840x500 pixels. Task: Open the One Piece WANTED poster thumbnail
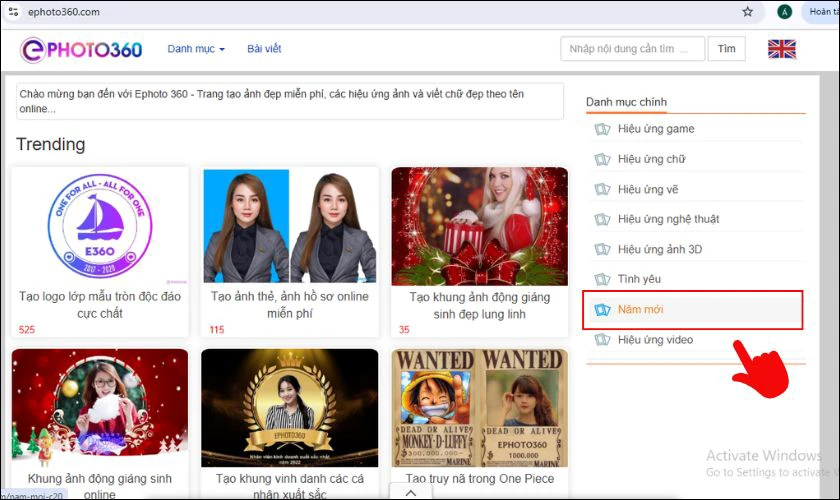click(x=479, y=408)
